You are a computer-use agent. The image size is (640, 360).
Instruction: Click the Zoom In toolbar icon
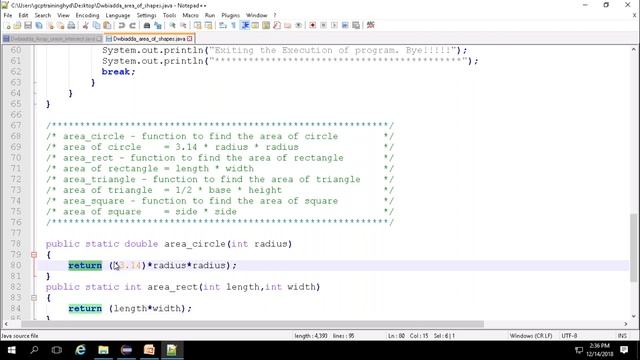pyautogui.click(x=172, y=25)
